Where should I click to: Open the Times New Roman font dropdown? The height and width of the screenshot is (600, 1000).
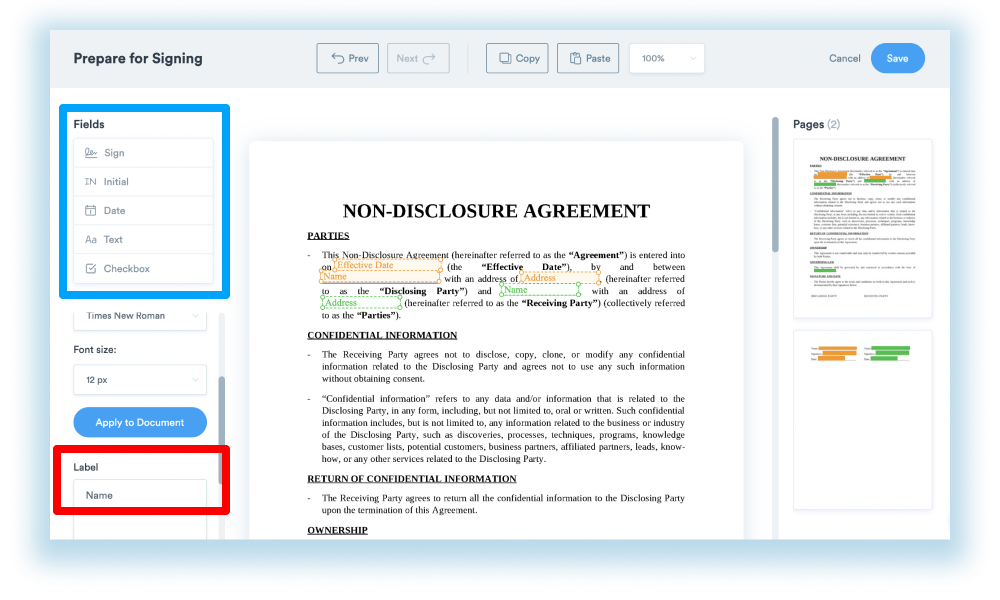click(140, 316)
